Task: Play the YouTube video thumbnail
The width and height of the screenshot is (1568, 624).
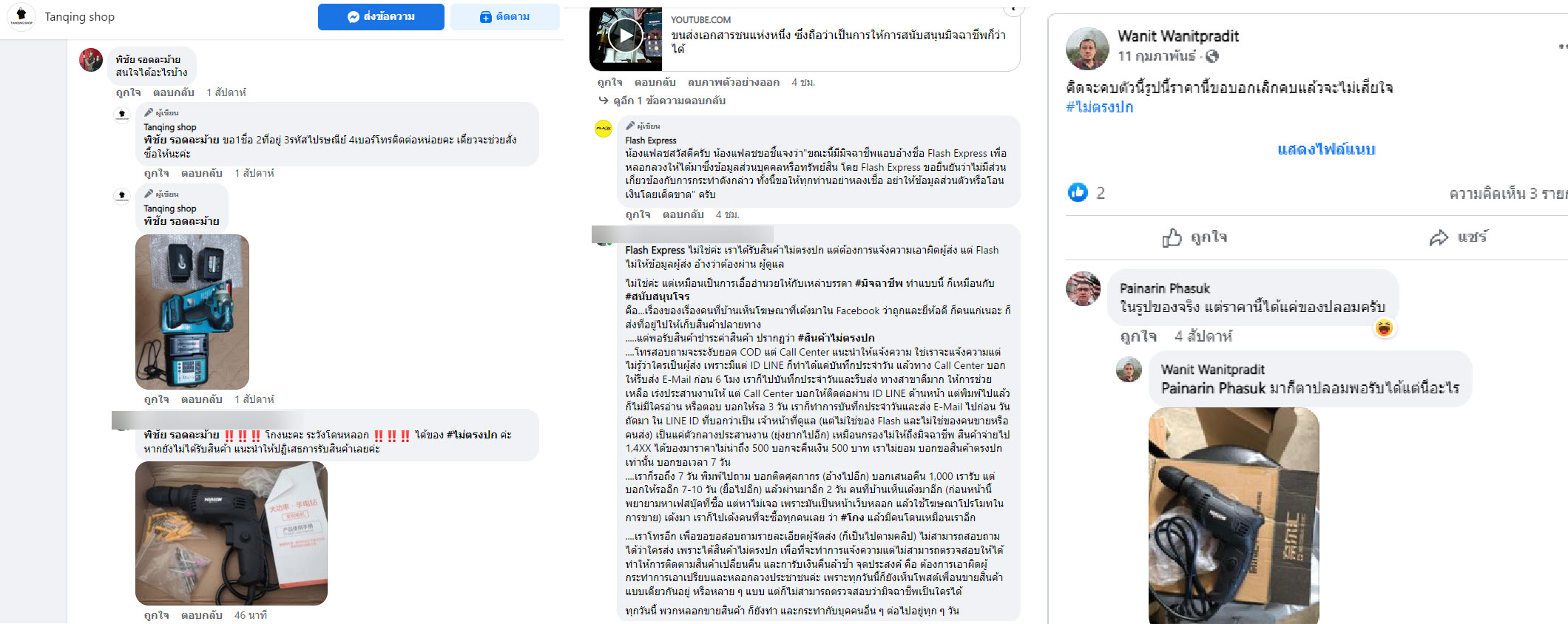Action: click(626, 35)
